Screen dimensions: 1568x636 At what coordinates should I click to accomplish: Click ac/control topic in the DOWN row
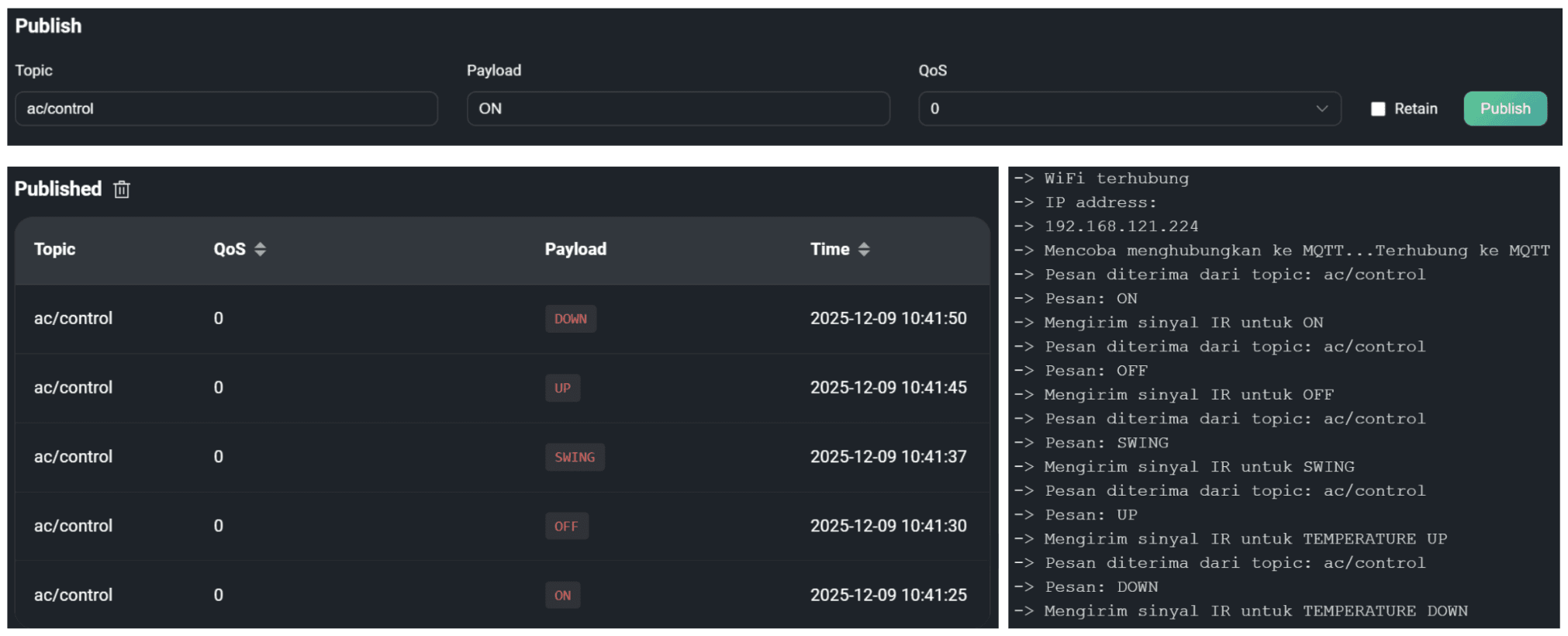click(73, 319)
